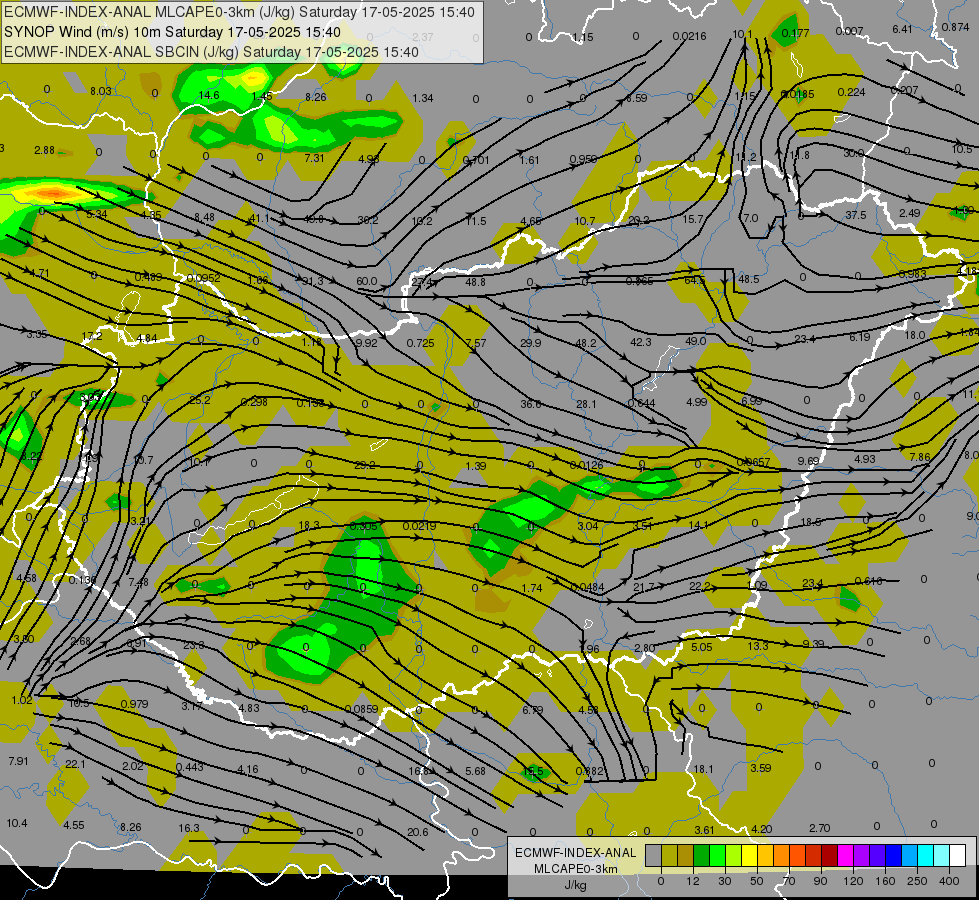Click the 'ECMWF-INDEX-ANAL SBCIN (J/kg)' header line
The image size is (979, 900).
211,52
